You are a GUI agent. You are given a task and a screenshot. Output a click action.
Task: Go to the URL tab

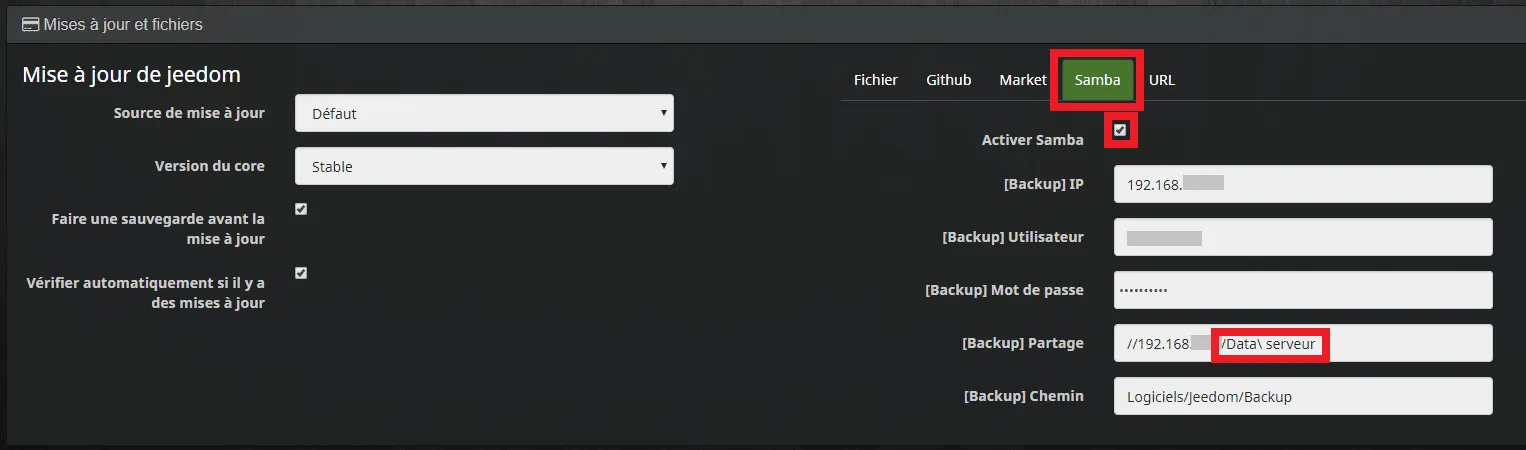point(1162,80)
